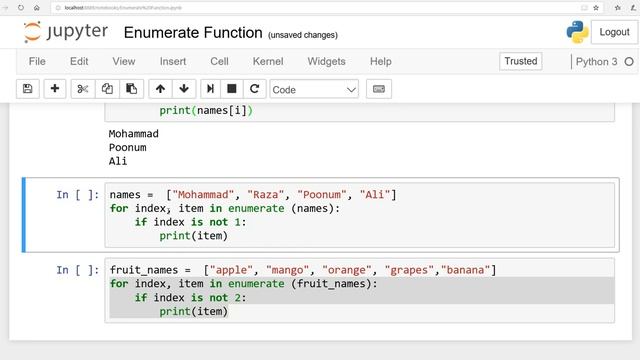Click the output text Mohammad
The width and height of the screenshot is (640, 360).
(x=133, y=134)
